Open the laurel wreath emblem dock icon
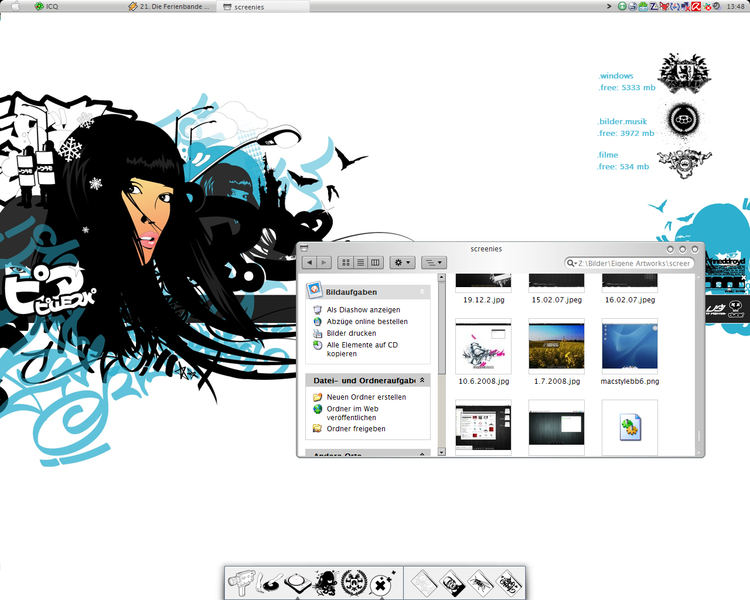This screenshot has height=600, width=750. [x=354, y=583]
